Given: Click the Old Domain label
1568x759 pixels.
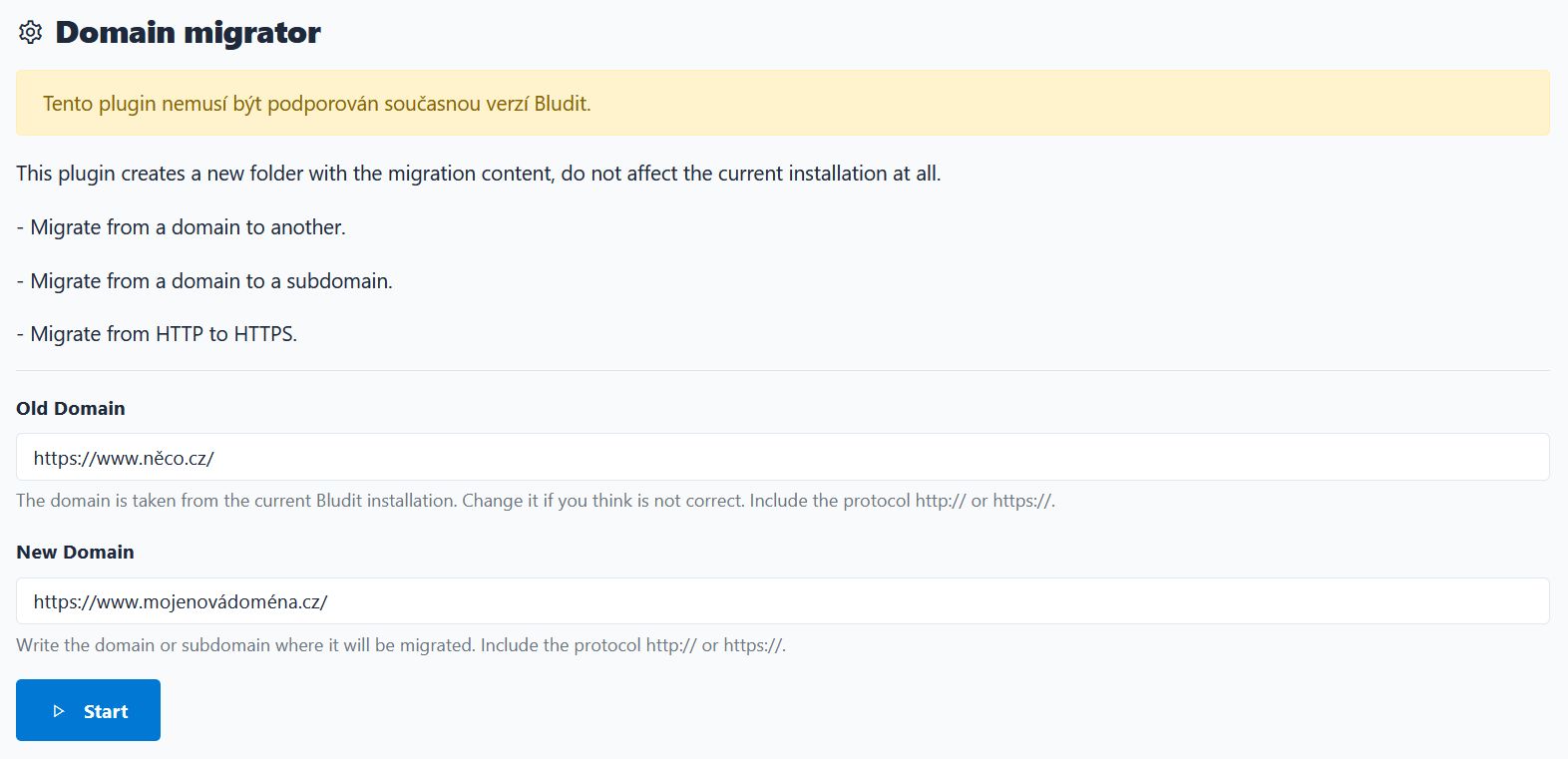Looking at the screenshot, I should coord(71,408).
